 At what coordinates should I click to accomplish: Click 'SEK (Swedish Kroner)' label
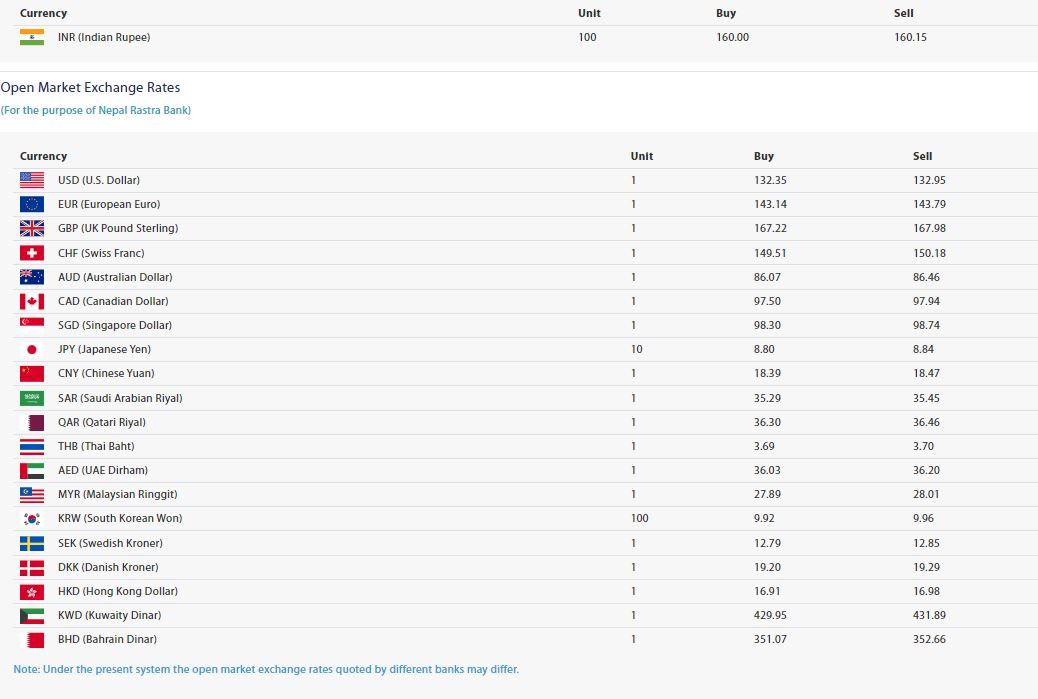click(110, 543)
